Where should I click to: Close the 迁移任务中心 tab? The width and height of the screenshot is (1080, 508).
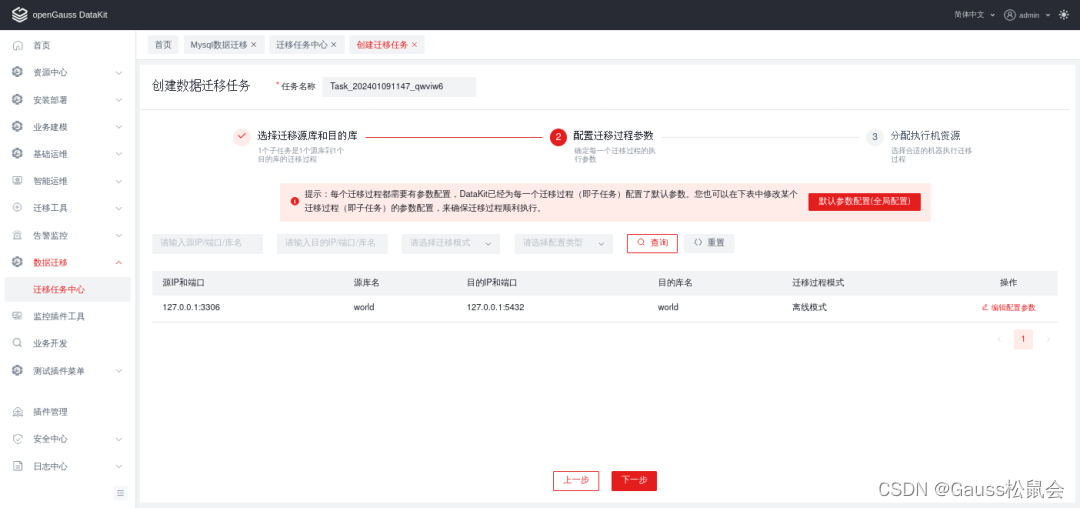pos(333,45)
